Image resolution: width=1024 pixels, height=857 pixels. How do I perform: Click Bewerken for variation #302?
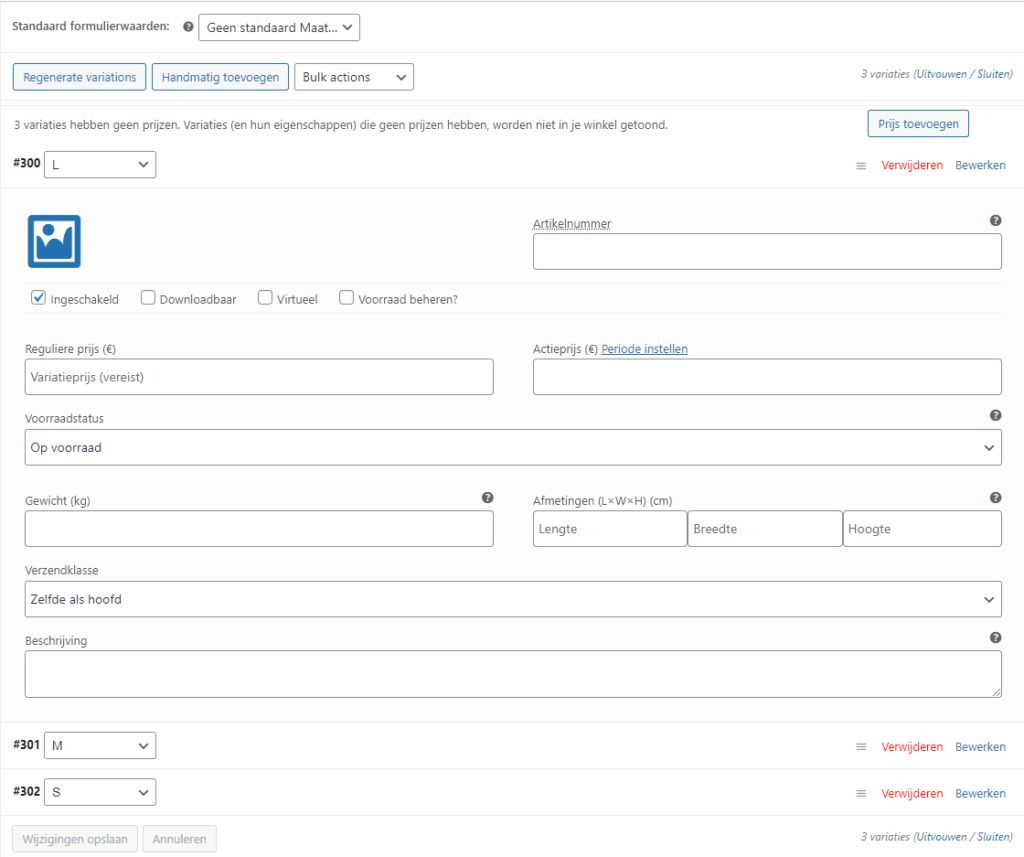[980, 794]
